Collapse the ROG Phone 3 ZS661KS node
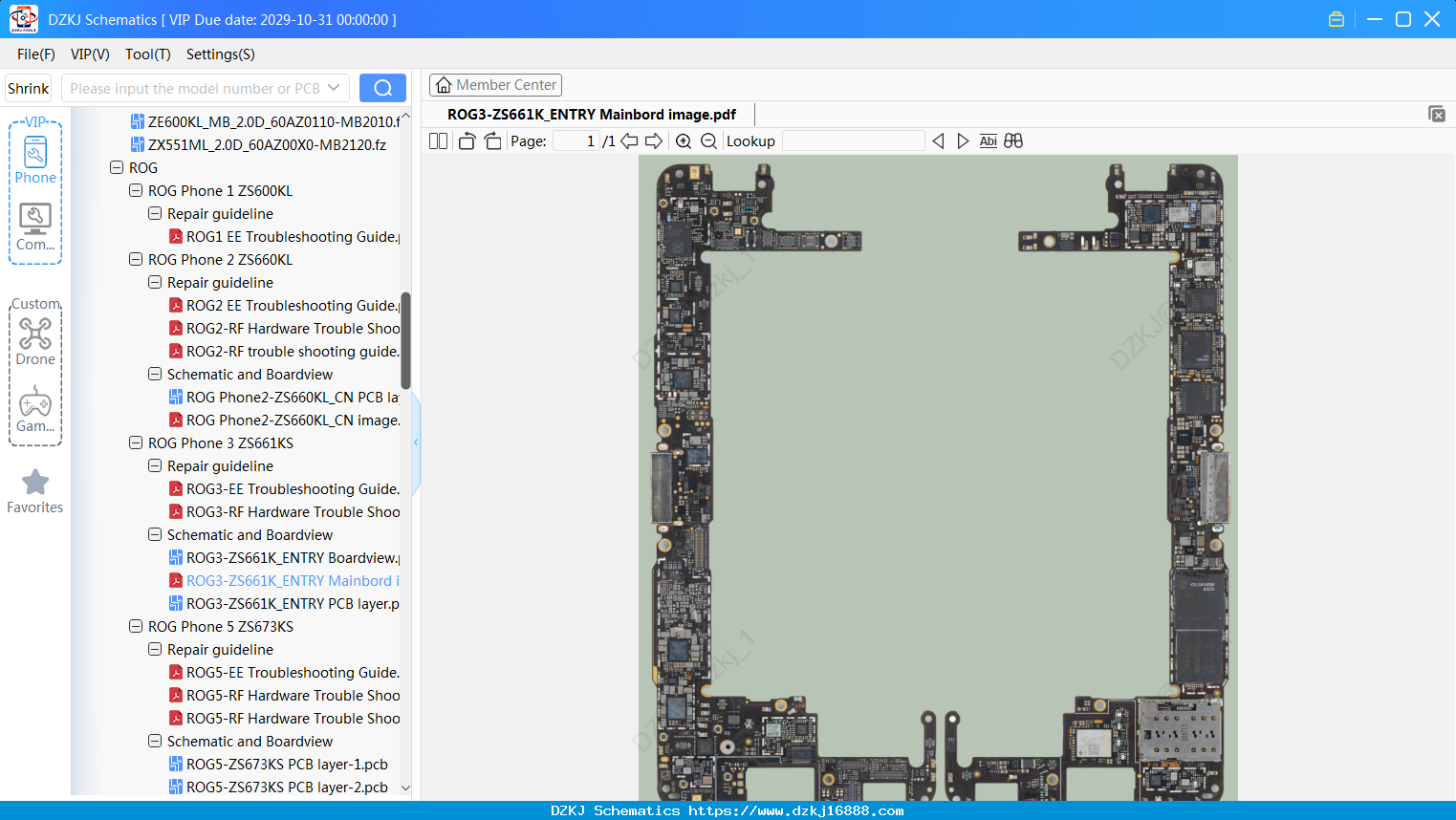The height and width of the screenshot is (820, 1456). point(136,442)
